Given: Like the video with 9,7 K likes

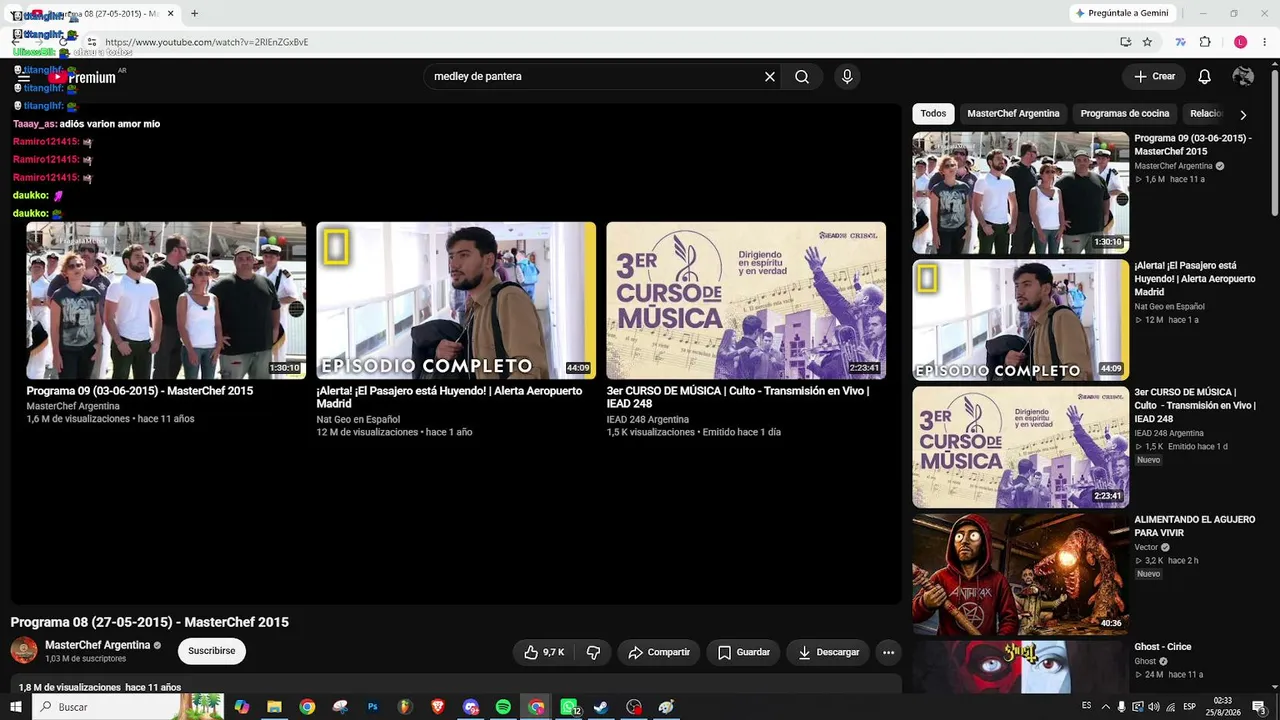Looking at the screenshot, I should (543, 652).
